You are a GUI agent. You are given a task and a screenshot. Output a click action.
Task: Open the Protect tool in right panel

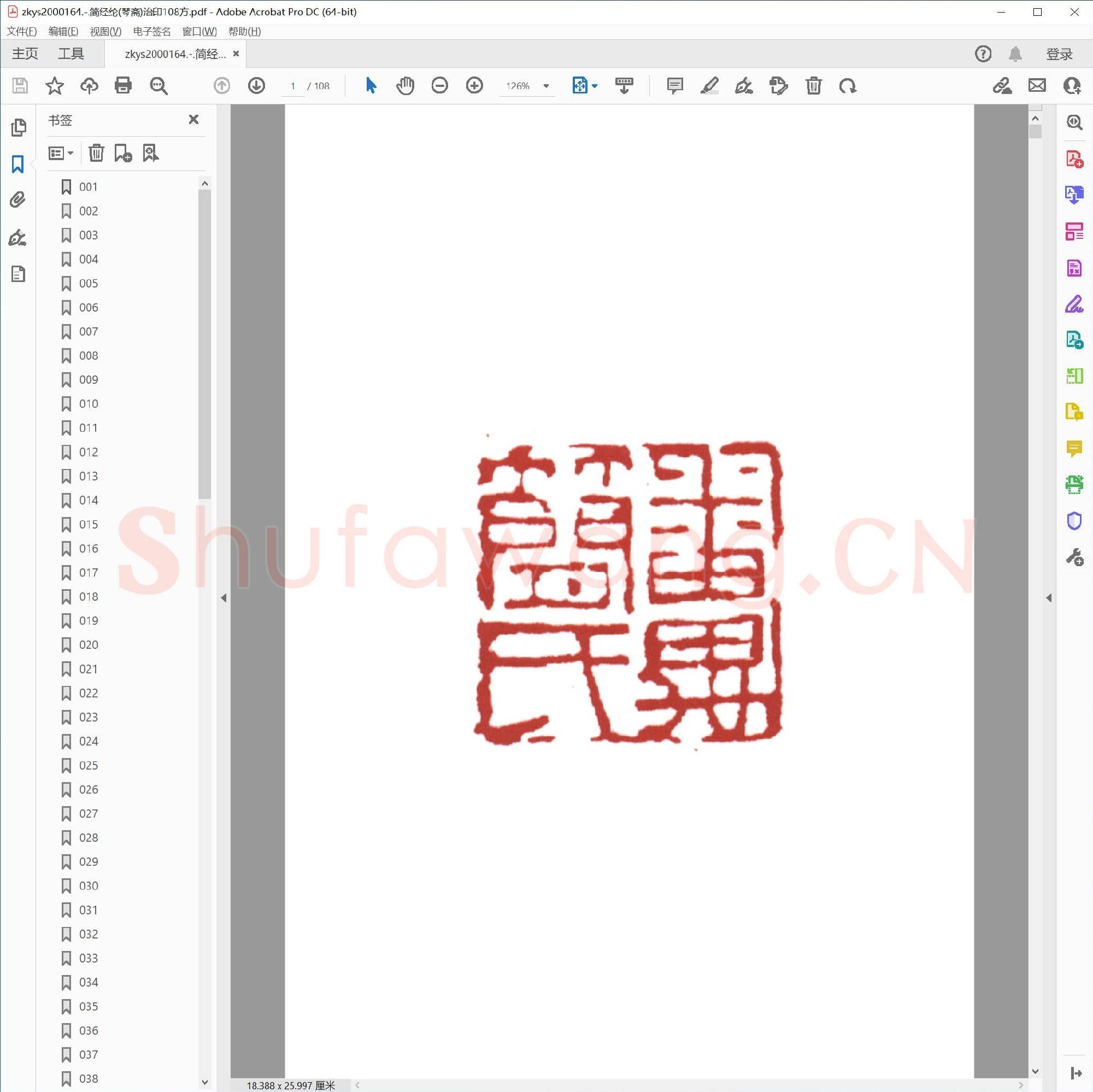click(1073, 520)
